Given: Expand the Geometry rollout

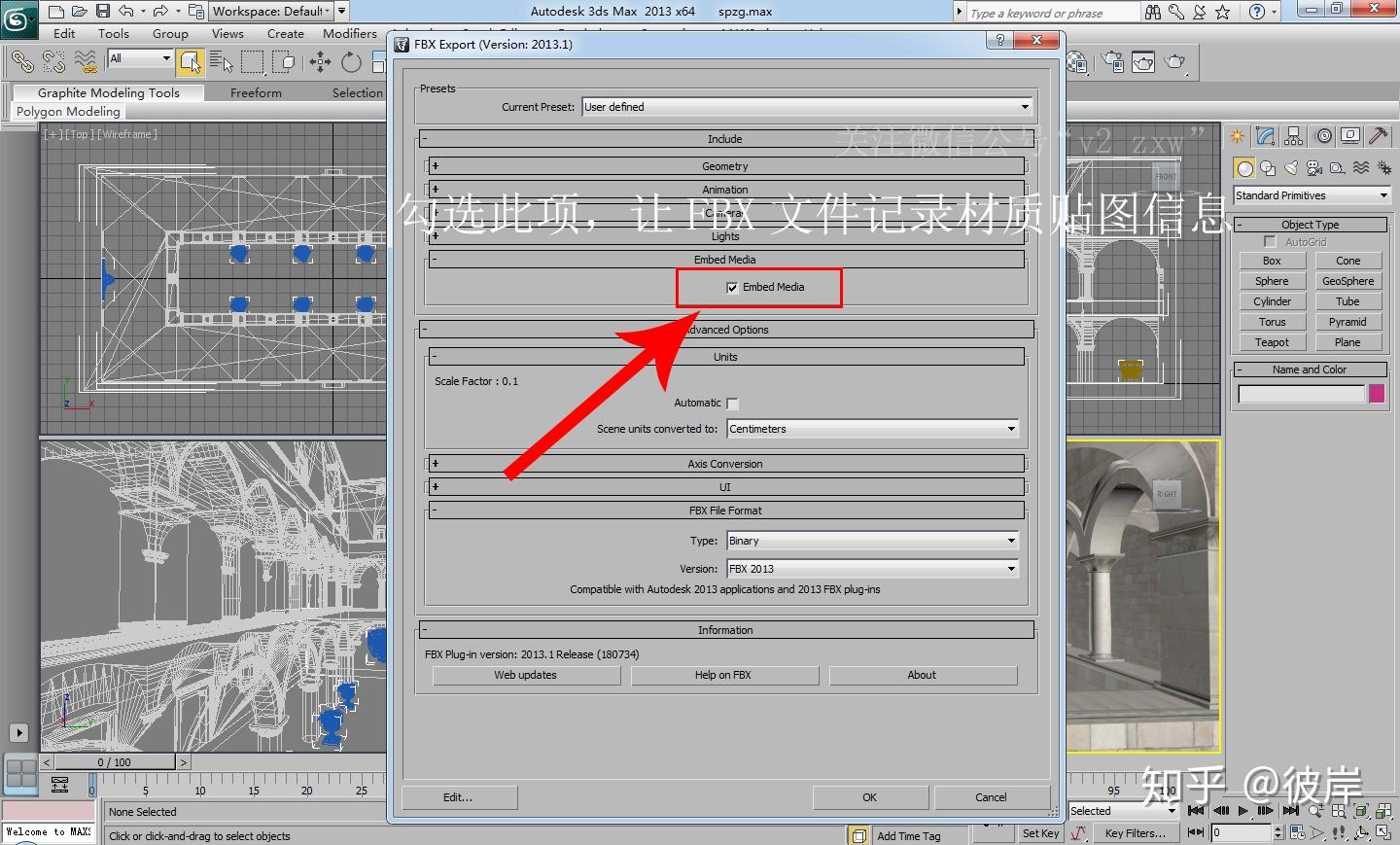Looking at the screenshot, I should tap(724, 166).
